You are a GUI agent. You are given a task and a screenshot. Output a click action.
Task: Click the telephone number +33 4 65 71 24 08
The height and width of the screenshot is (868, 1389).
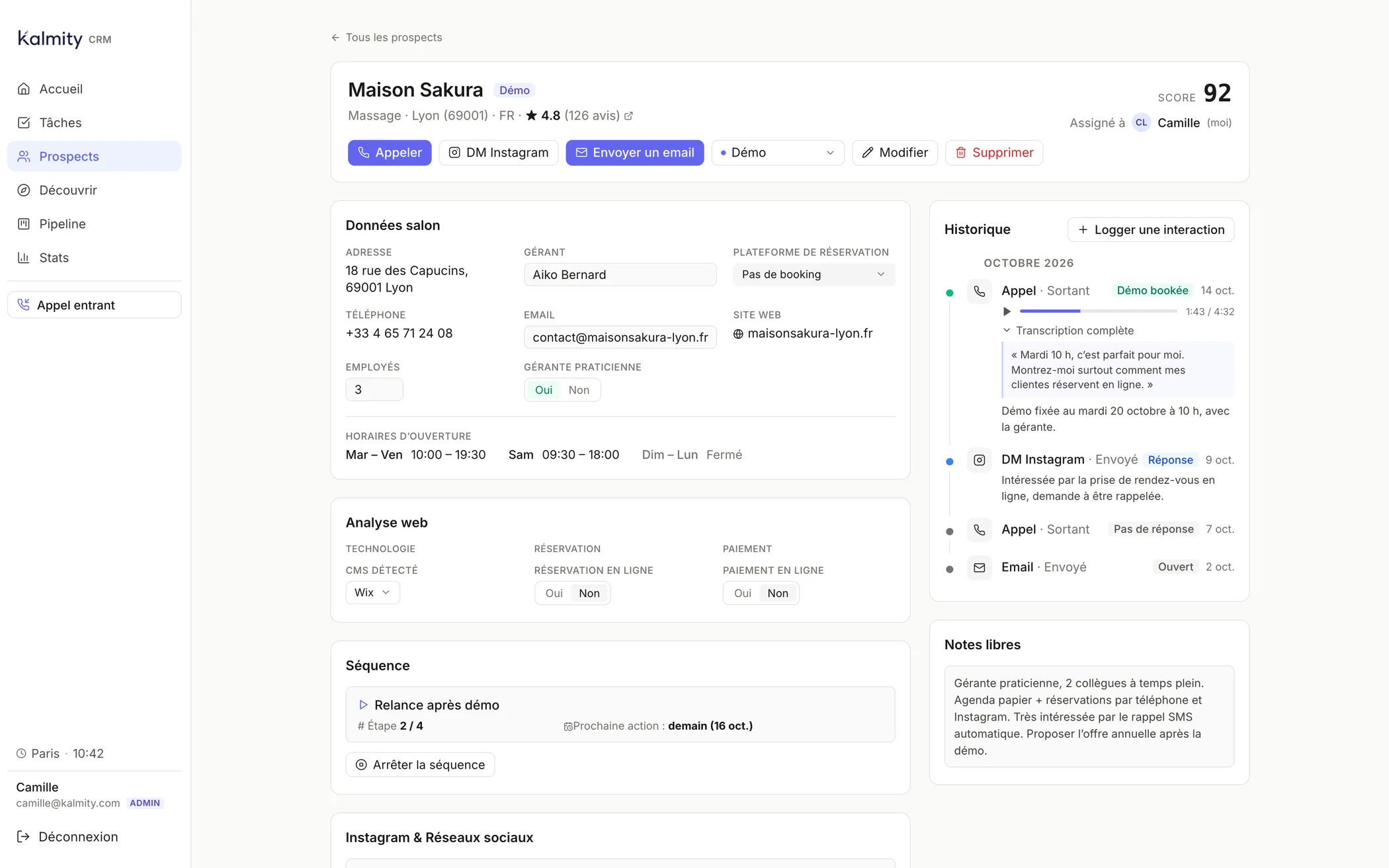point(399,333)
